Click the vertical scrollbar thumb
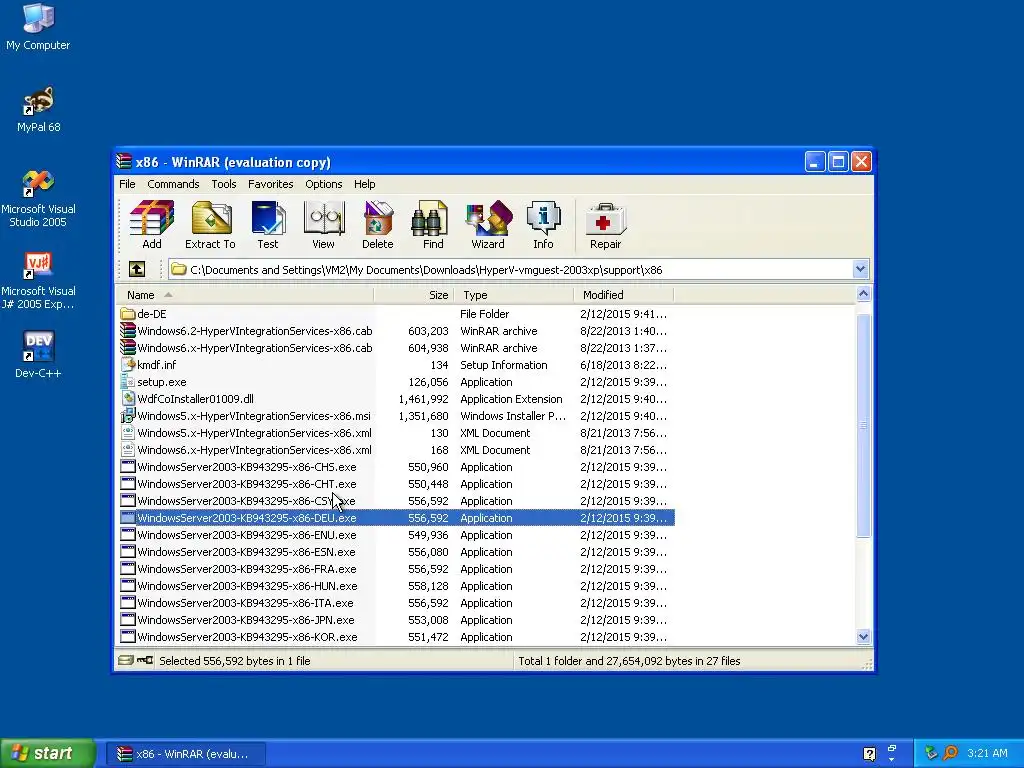This screenshot has height=768, width=1024. tap(863, 426)
